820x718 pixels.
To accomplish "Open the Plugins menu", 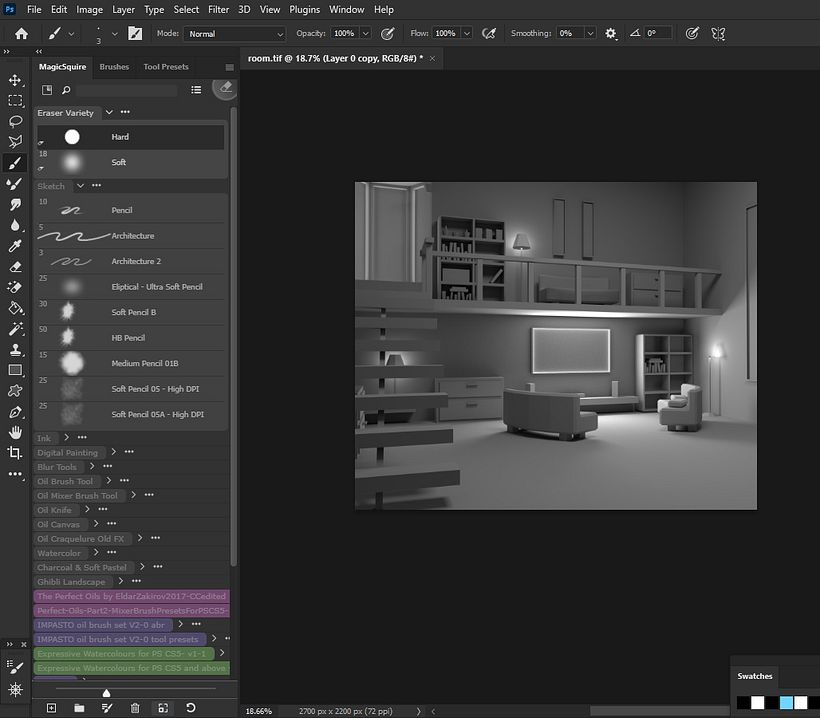I will [304, 9].
